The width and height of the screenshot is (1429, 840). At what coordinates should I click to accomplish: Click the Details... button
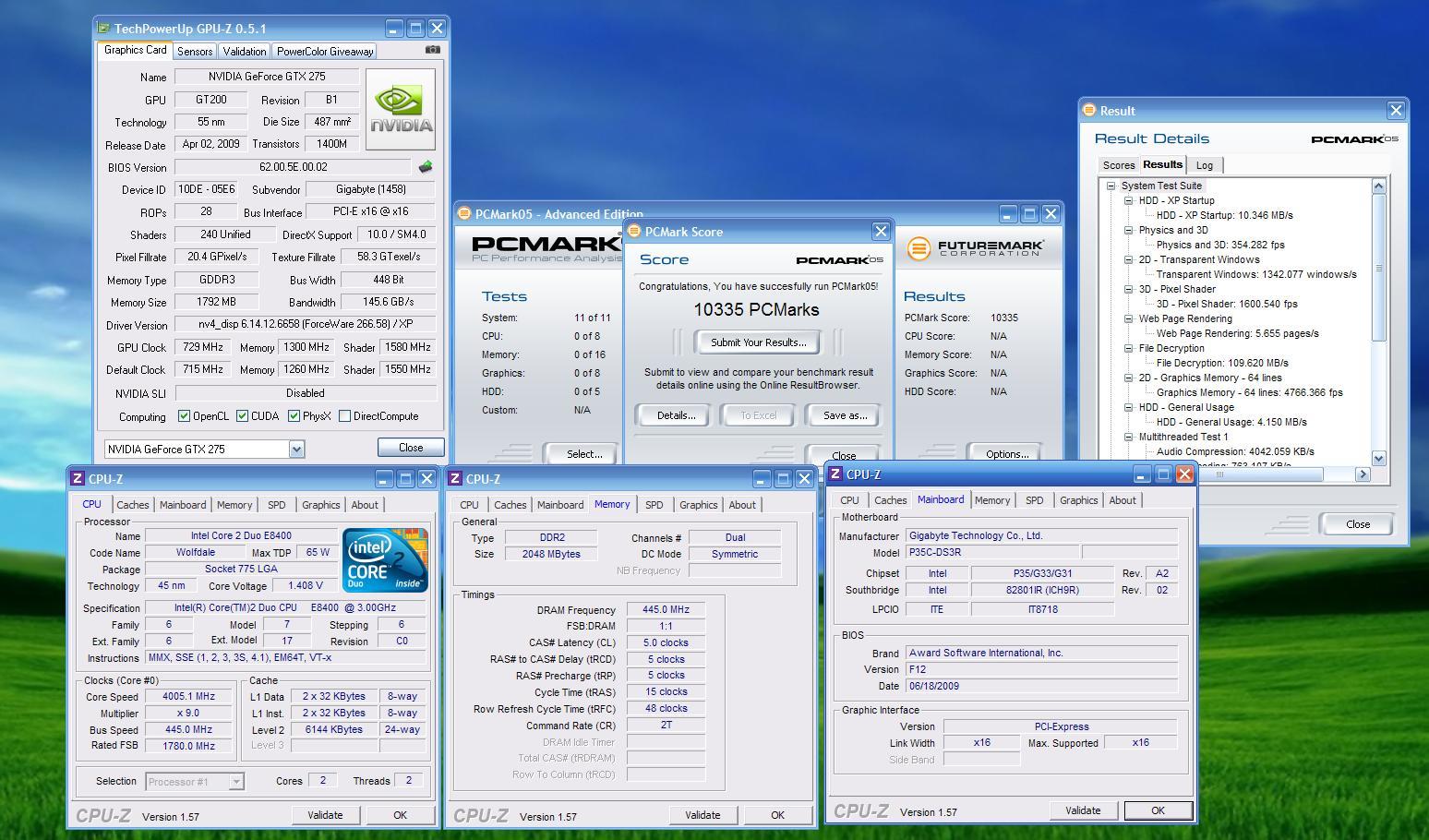pos(676,415)
